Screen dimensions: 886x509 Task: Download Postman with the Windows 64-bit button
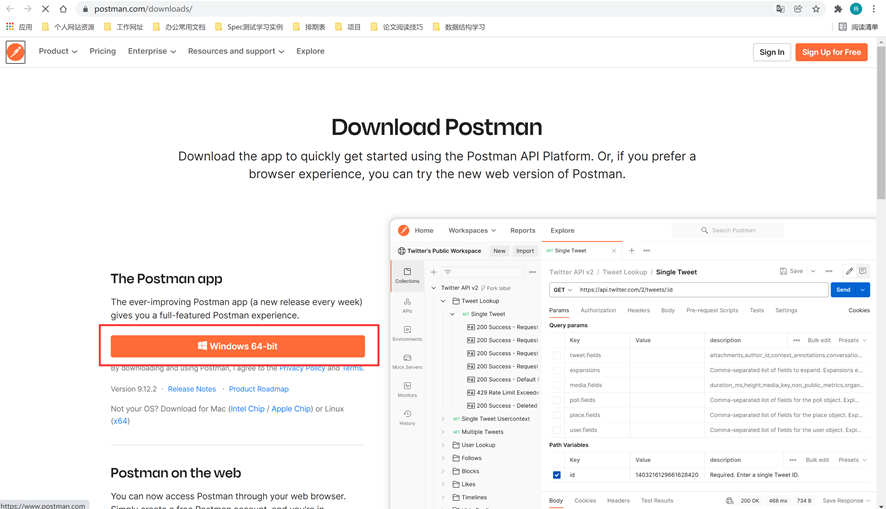point(238,346)
